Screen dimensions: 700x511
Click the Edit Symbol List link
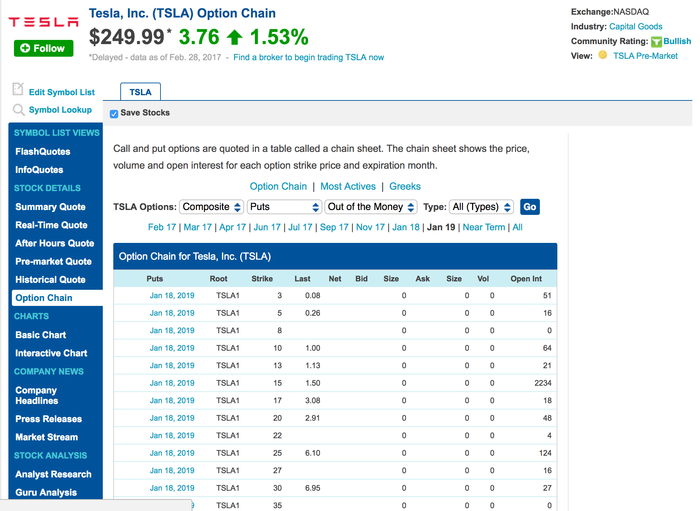coord(62,92)
